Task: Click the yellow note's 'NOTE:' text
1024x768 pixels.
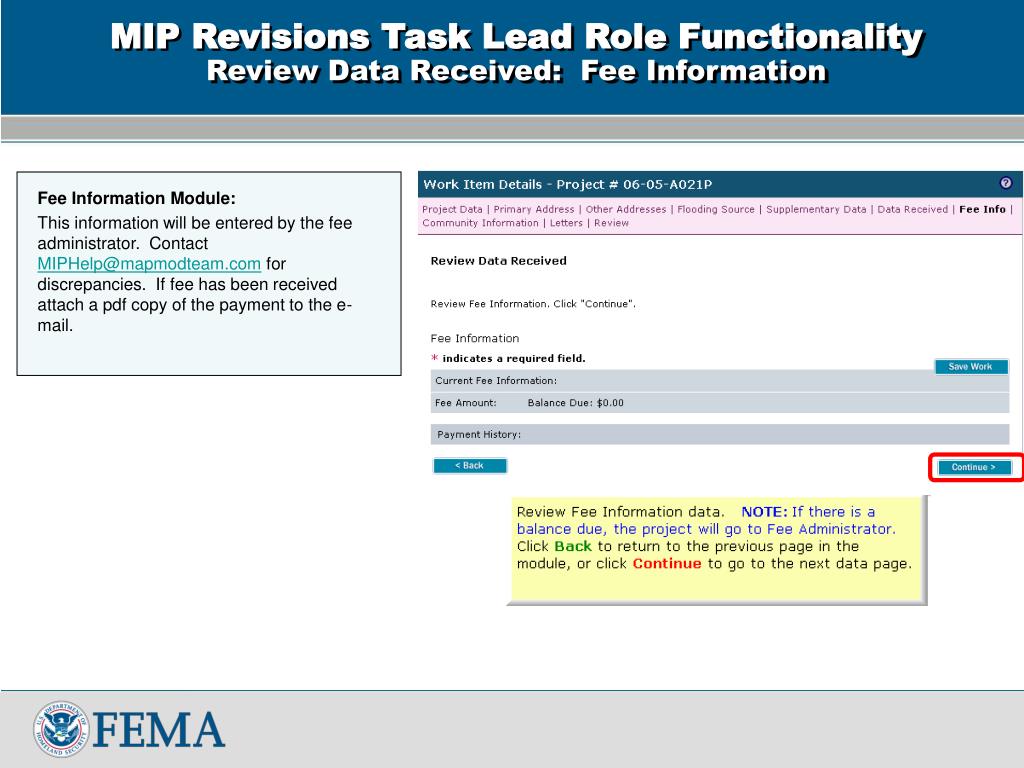Action: click(764, 512)
